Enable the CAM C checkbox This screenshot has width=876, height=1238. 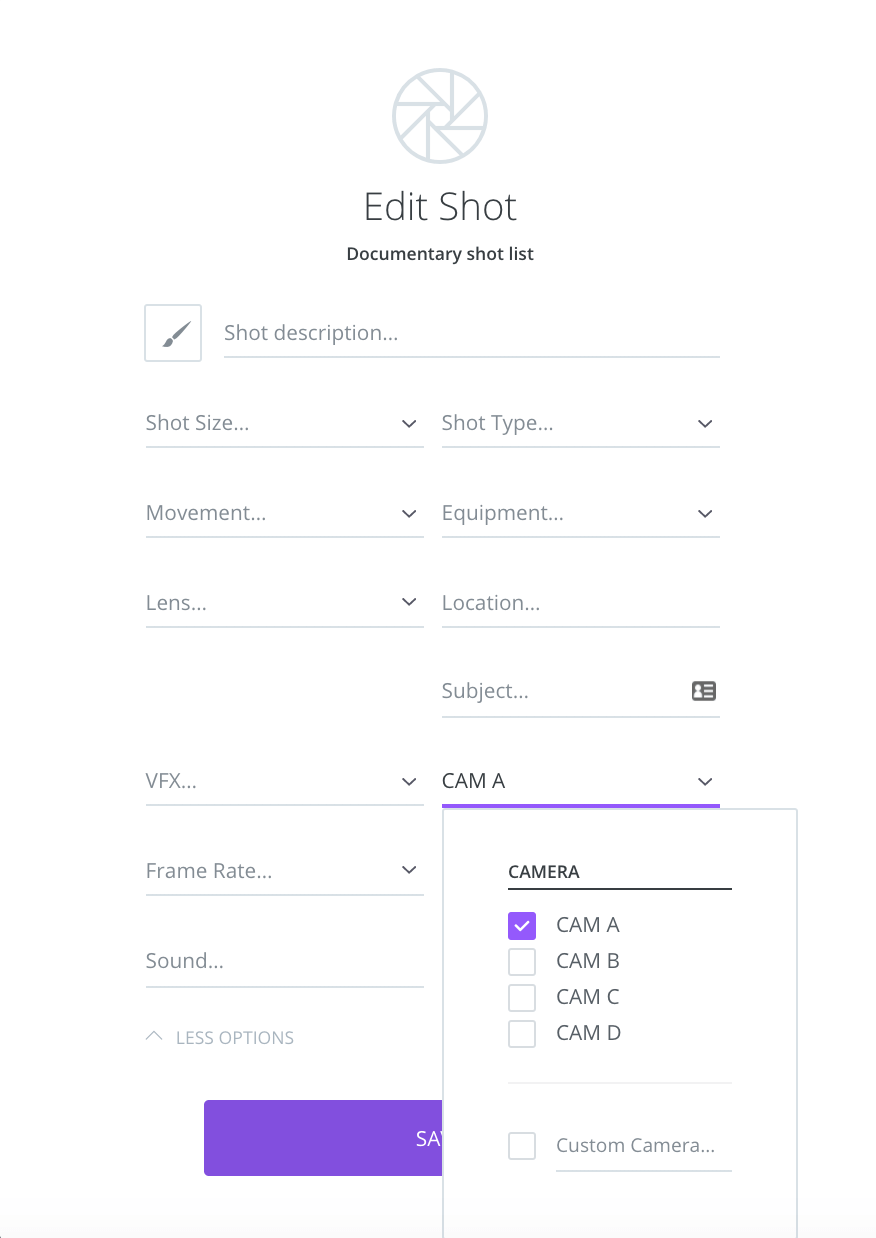(522, 997)
